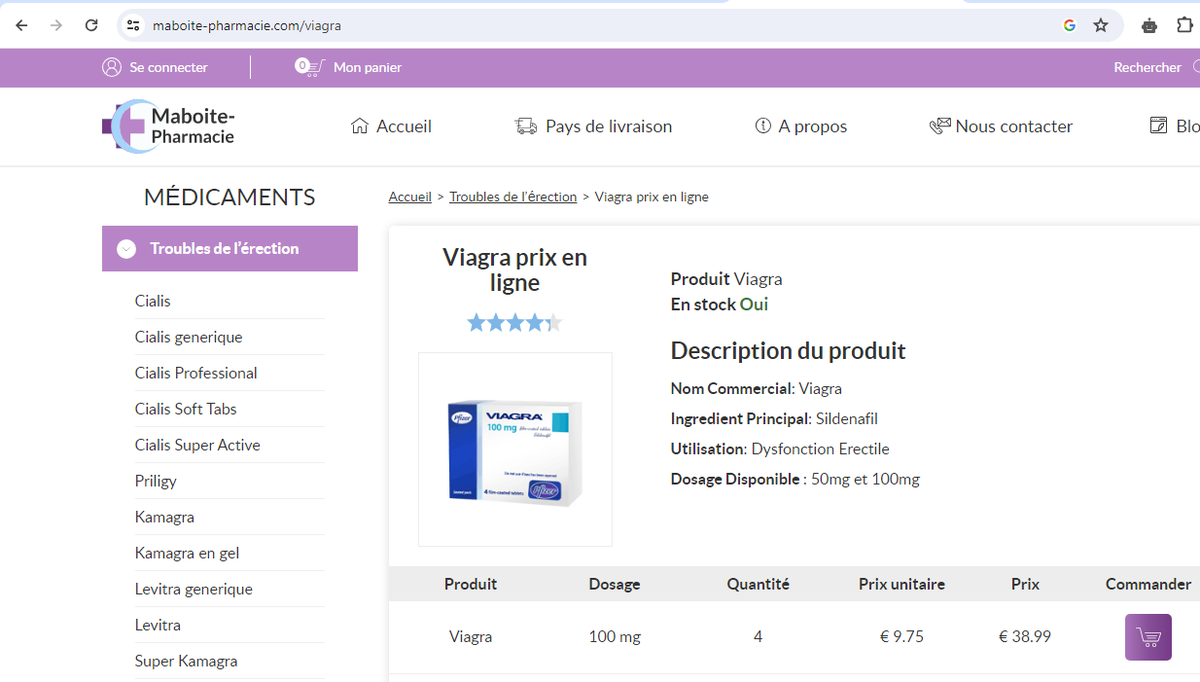The width and height of the screenshot is (1200, 682).
Task: Open Kamagra in sidebar list
Action: pos(165,517)
